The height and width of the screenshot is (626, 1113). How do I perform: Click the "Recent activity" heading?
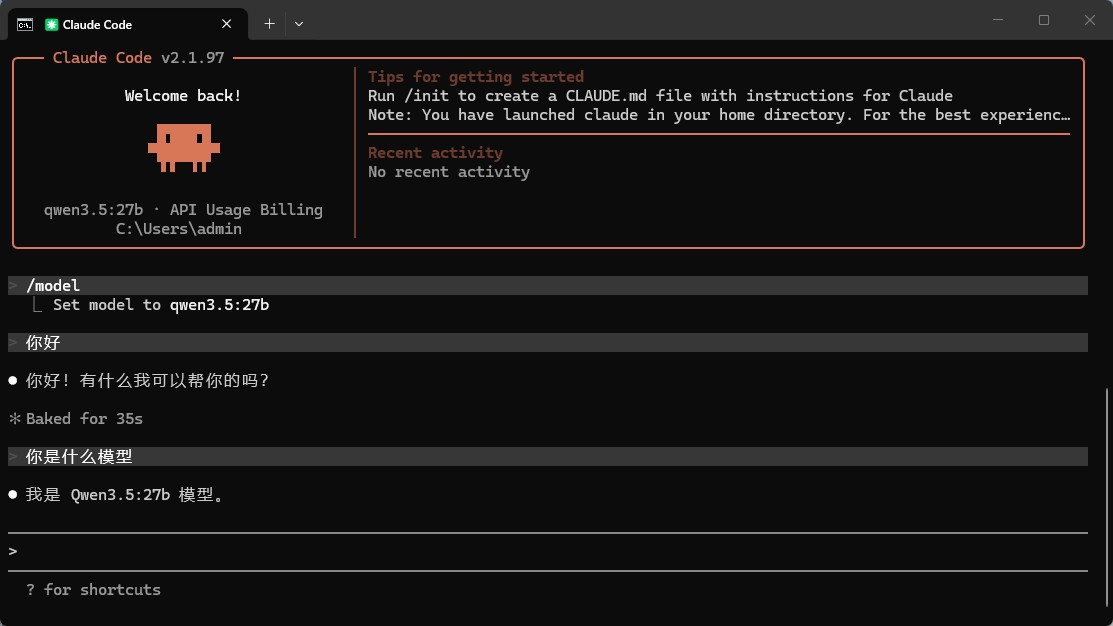pyautogui.click(x=435, y=153)
